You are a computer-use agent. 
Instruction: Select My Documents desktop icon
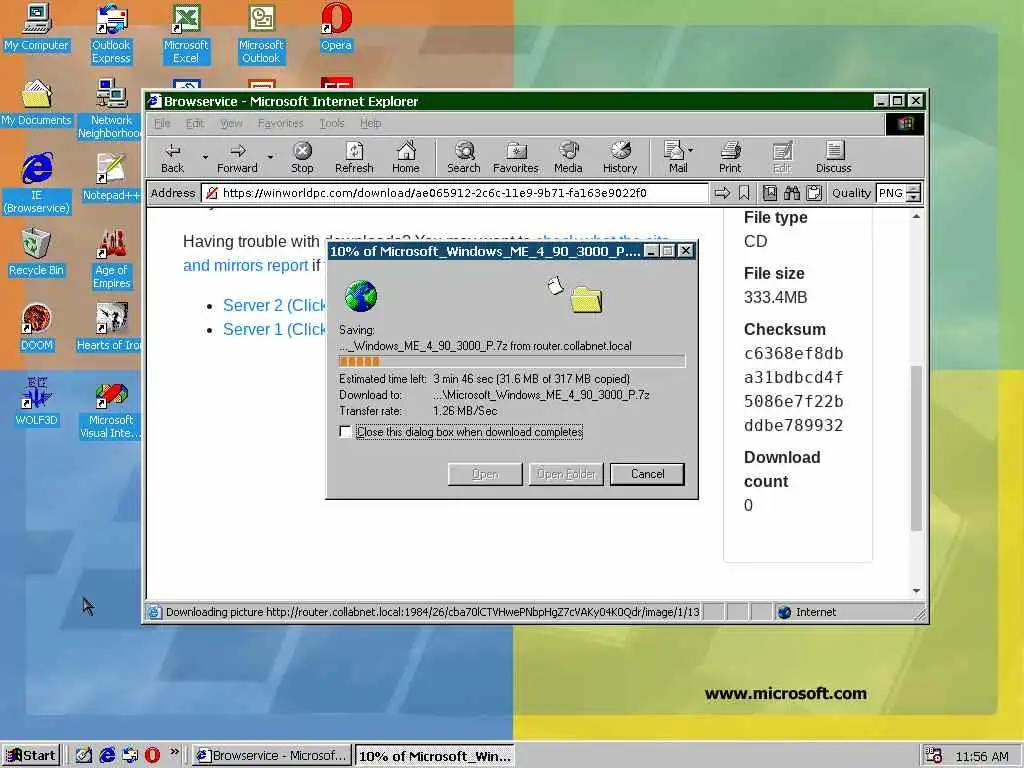37,103
